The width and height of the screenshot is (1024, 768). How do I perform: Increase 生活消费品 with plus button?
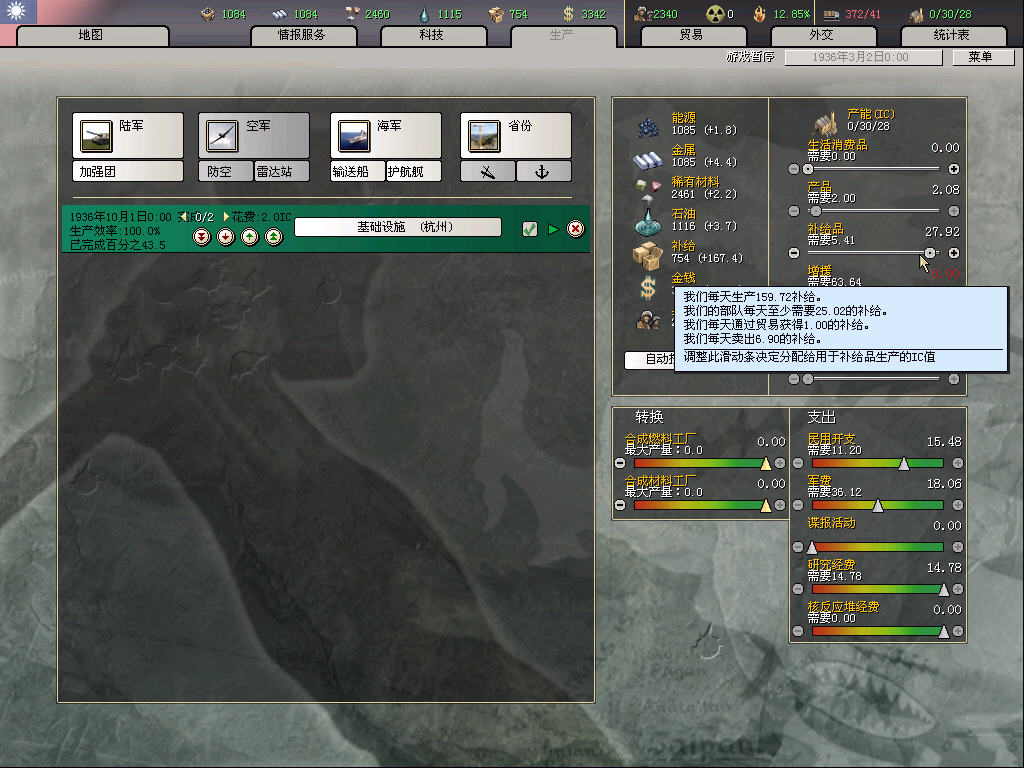click(x=953, y=169)
